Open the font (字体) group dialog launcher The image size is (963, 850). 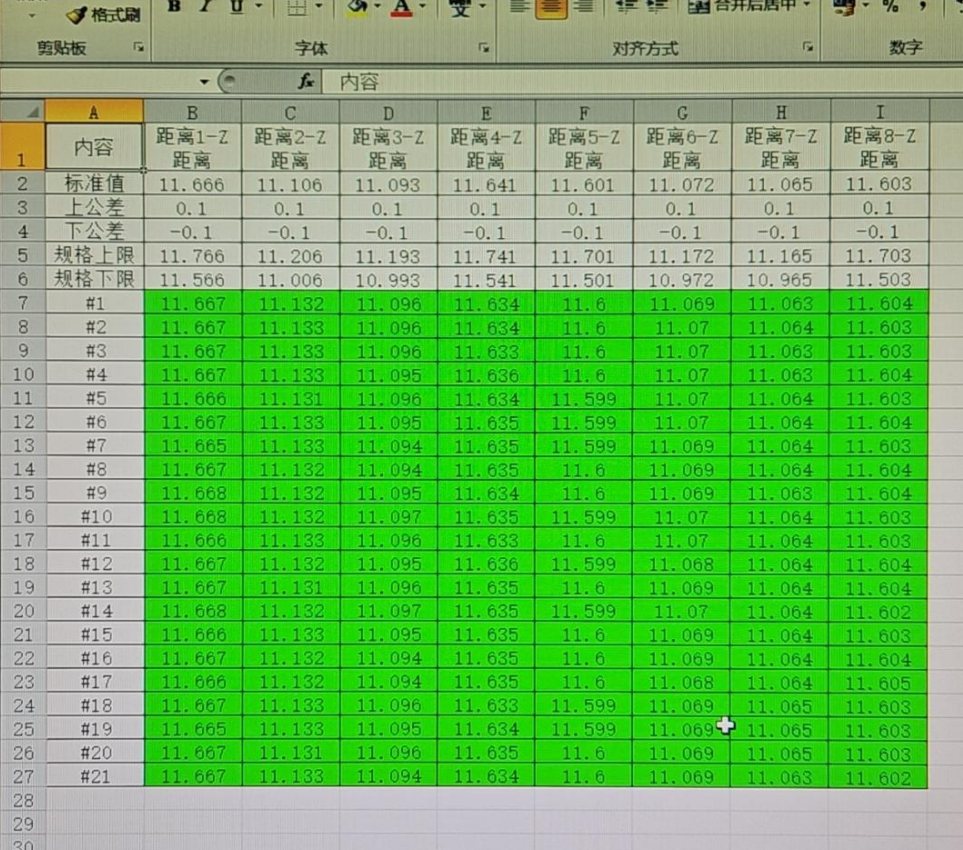click(484, 47)
